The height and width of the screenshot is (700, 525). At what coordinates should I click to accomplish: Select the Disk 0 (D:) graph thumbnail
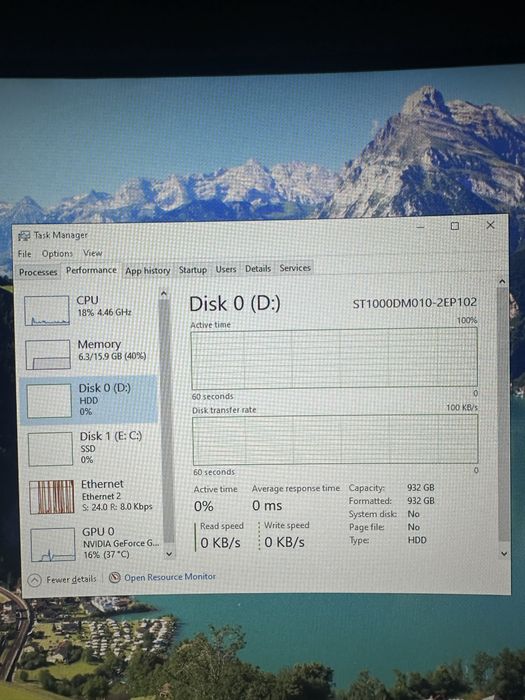click(49, 401)
